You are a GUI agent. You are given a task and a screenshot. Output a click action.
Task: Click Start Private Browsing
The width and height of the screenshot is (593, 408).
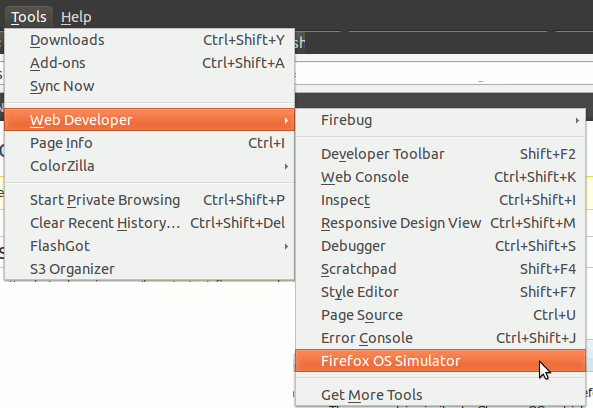coord(149,200)
